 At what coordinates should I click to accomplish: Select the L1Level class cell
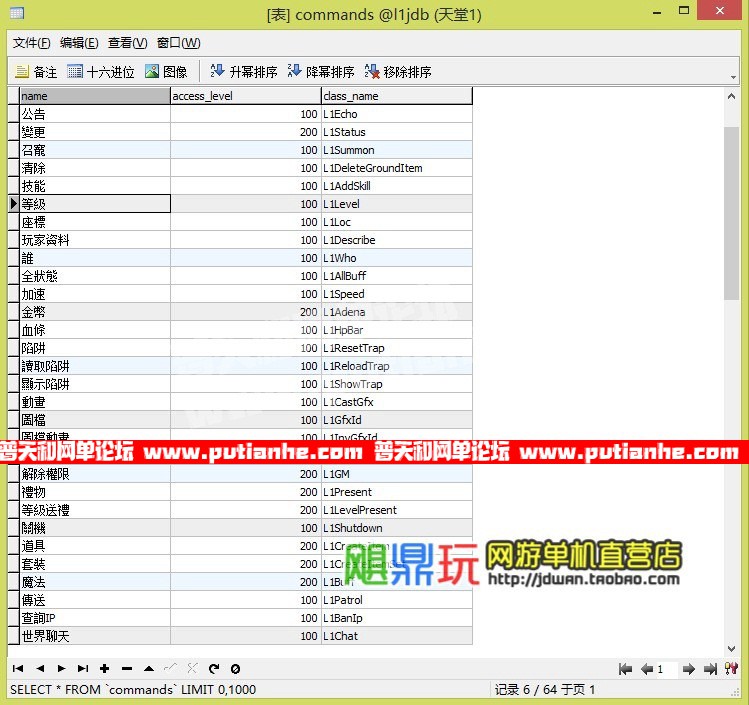pos(397,204)
